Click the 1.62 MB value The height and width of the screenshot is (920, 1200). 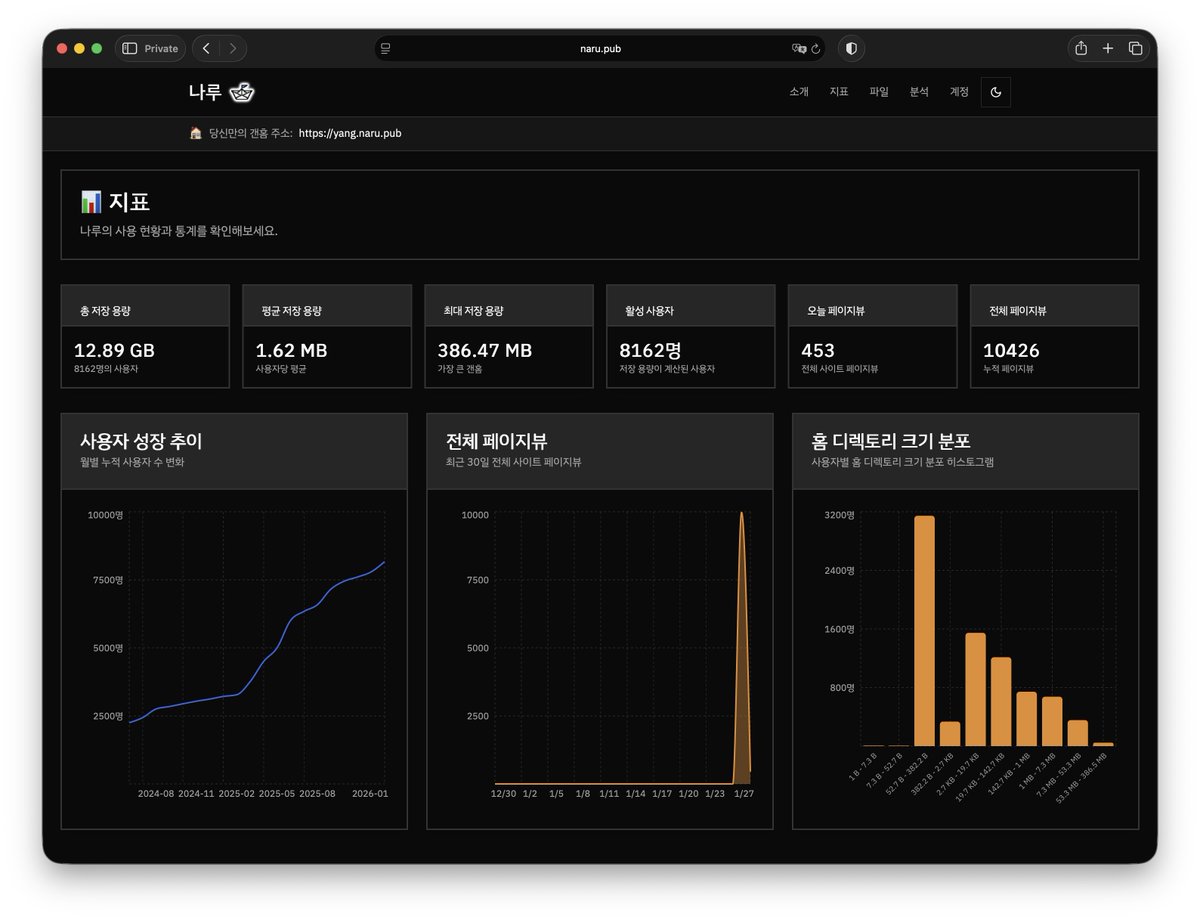click(292, 350)
